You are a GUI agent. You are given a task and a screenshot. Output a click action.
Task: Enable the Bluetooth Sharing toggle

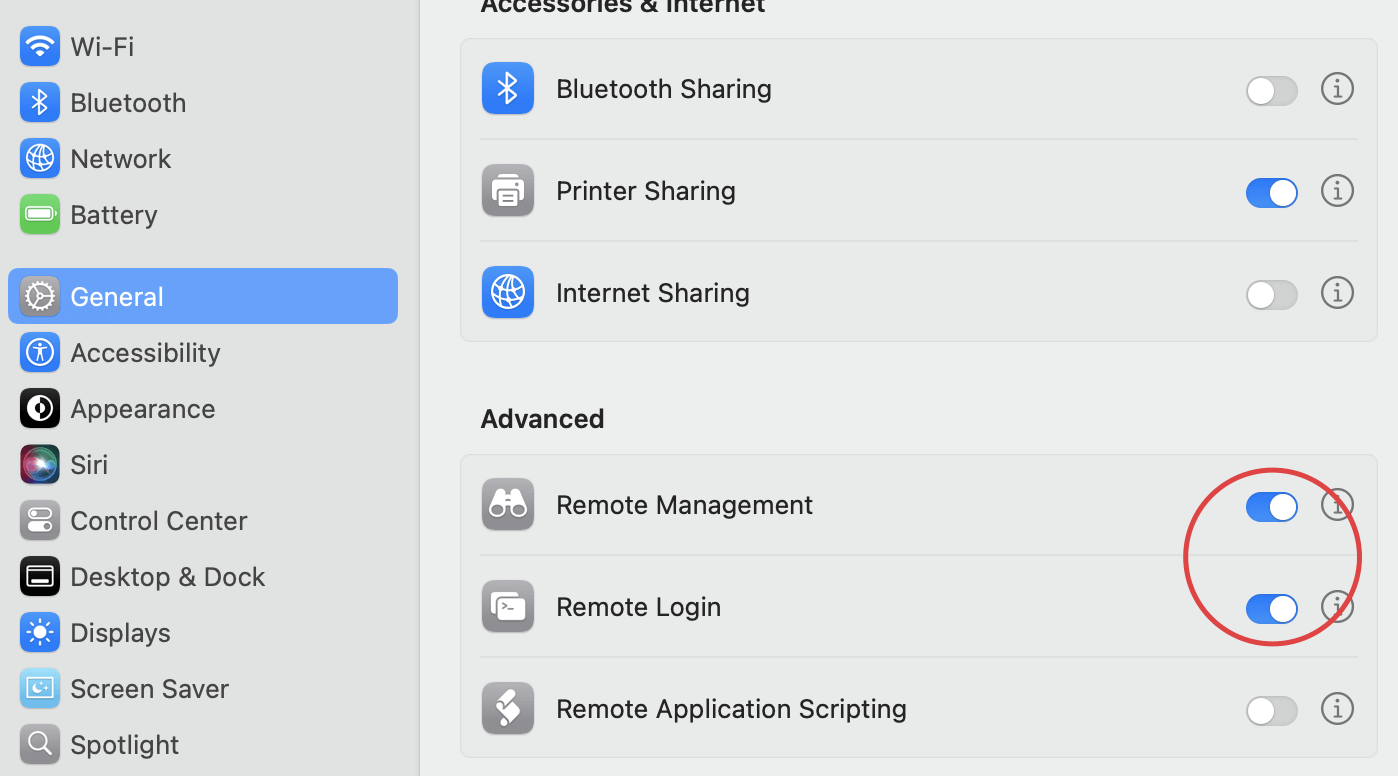[1271, 91]
